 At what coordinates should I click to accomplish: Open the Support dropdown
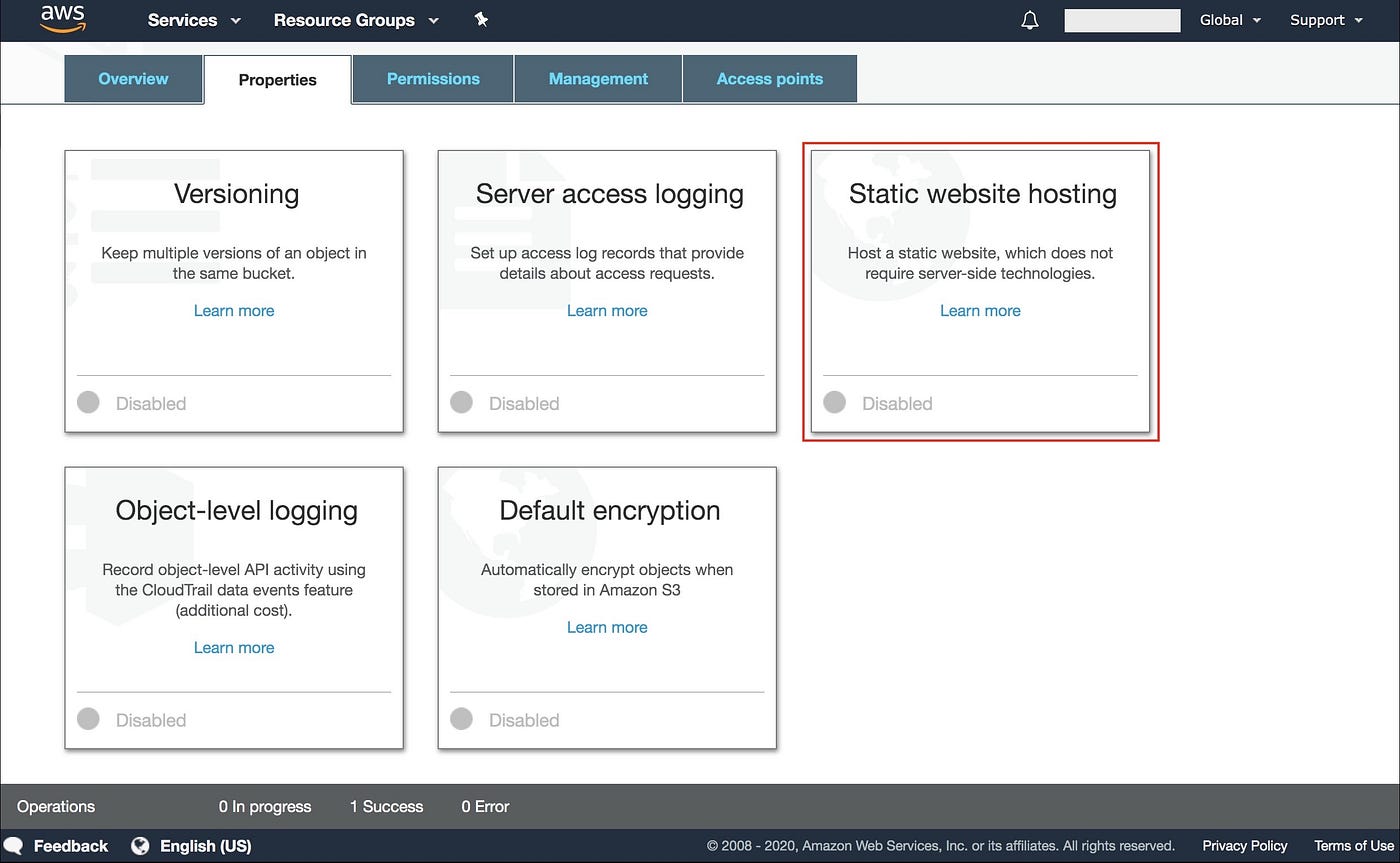pos(1325,19)
